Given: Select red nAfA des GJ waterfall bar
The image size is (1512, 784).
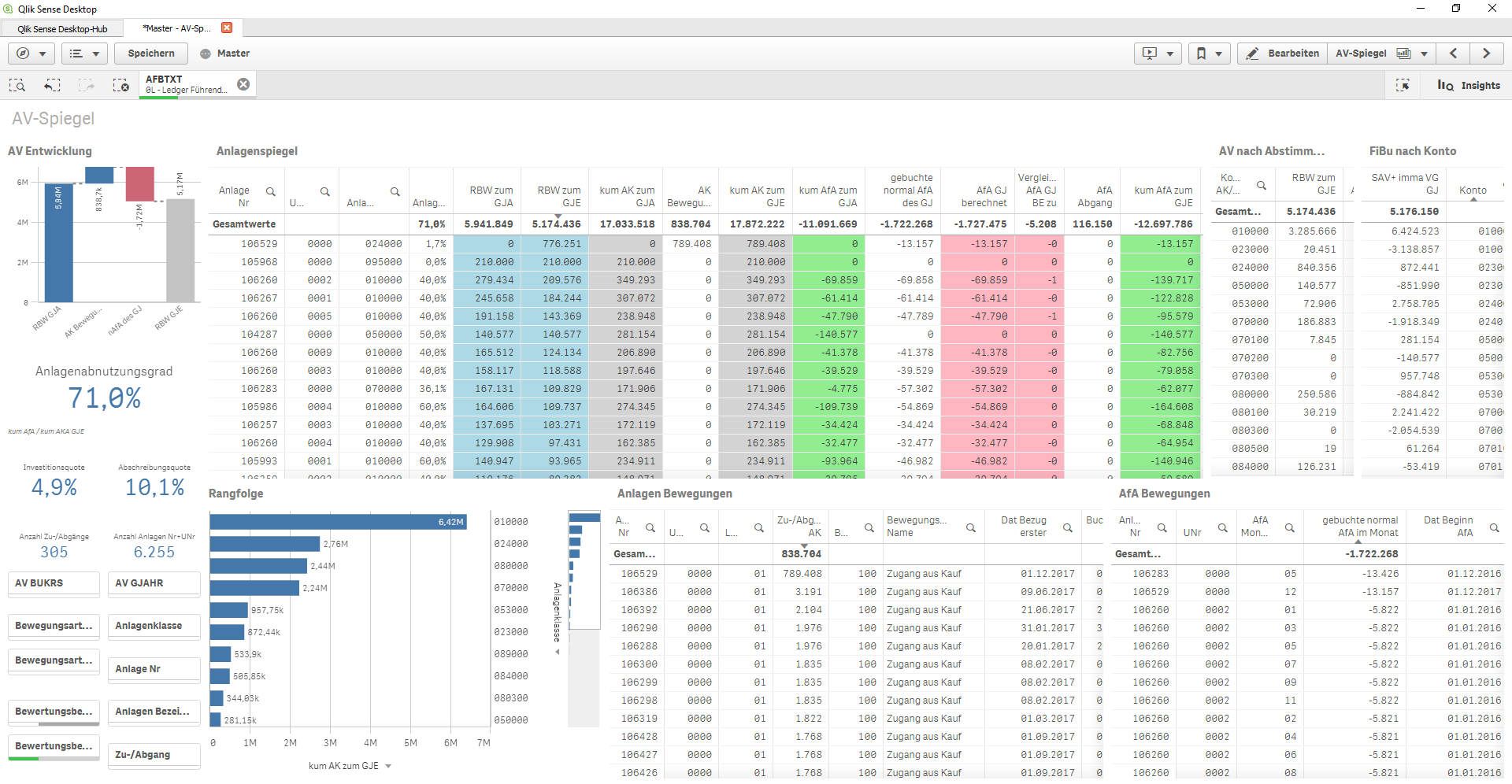Looking at the screenshot, I should [140, 183].
